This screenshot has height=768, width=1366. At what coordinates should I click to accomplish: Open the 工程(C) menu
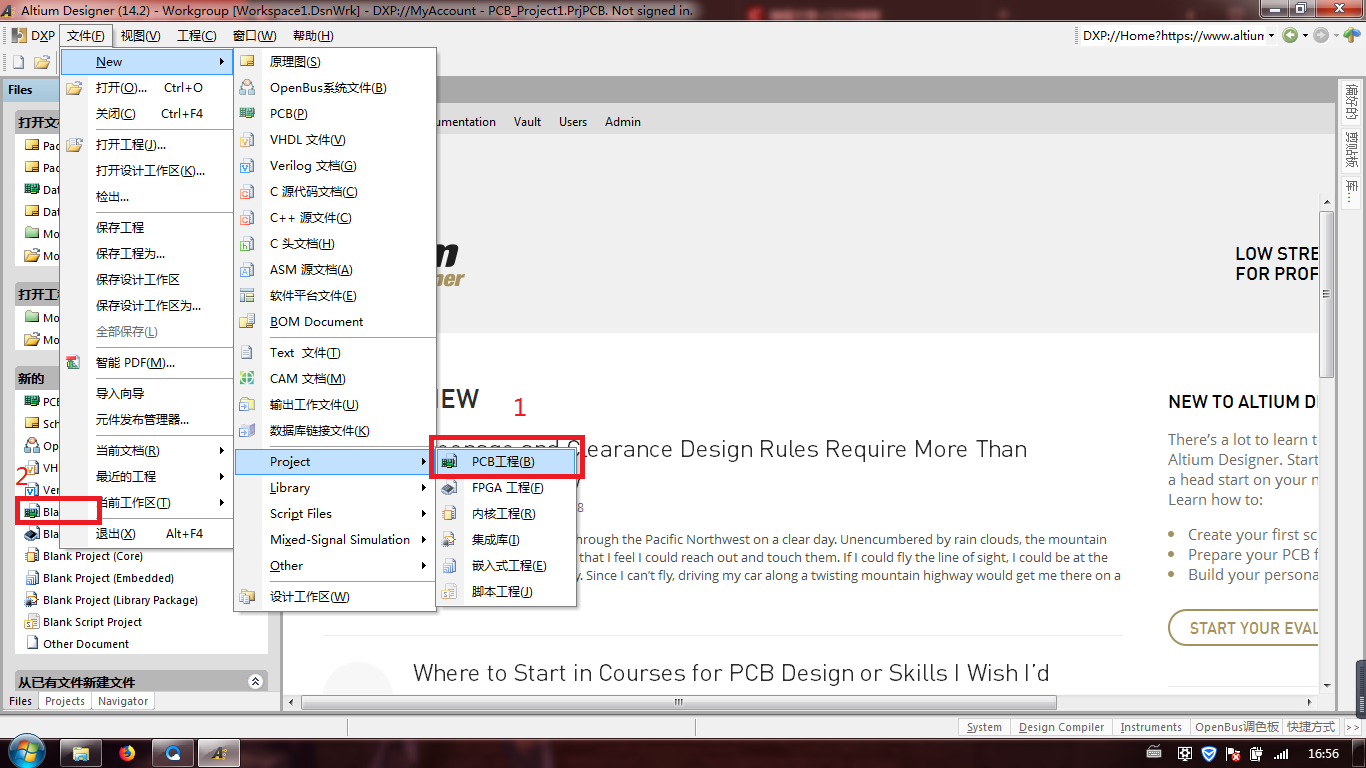point(196,36)
